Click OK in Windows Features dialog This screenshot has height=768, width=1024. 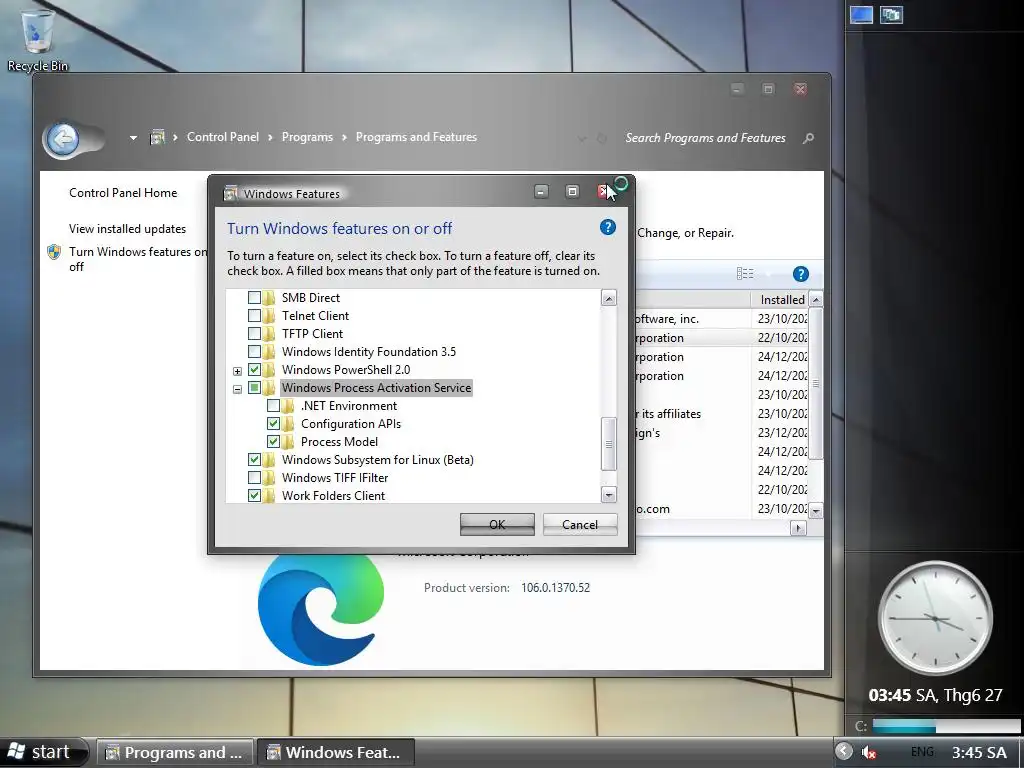click(x=497, y=524)
